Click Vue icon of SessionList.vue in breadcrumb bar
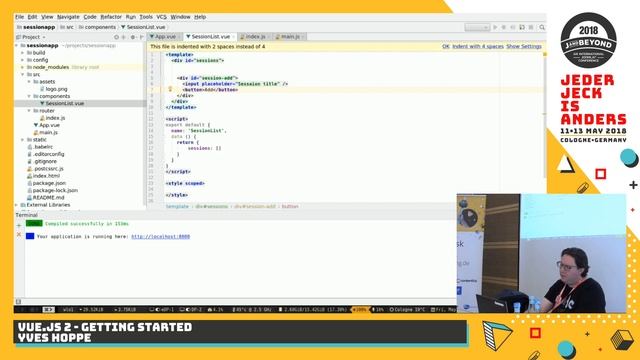Image resolution: width=640 pixels, height=360 pixels. pos(123,27)
